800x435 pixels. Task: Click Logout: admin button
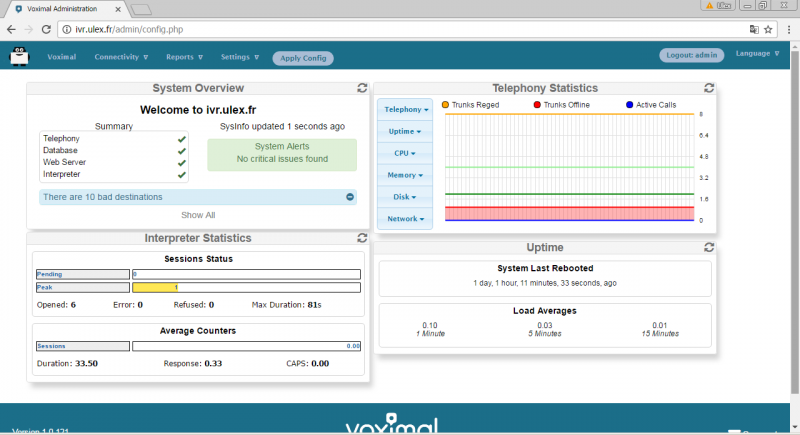[691, 55]
